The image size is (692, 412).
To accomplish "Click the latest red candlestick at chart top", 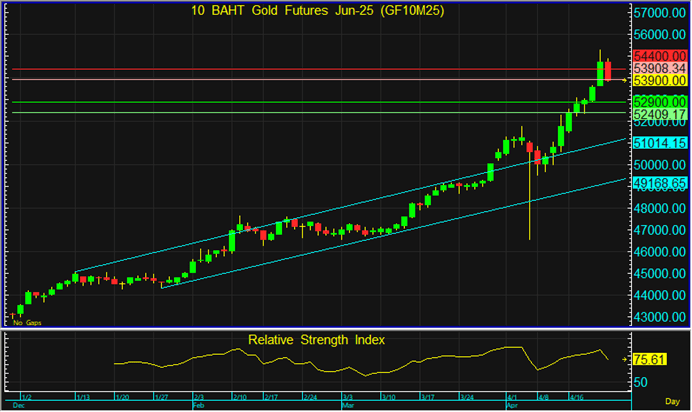I will [609, 71].
